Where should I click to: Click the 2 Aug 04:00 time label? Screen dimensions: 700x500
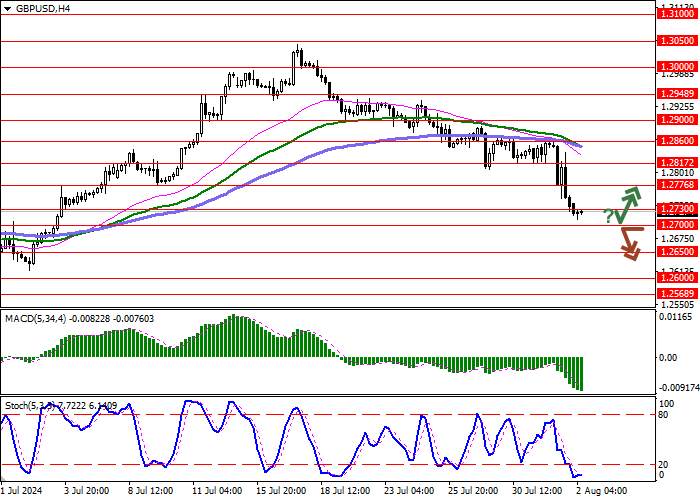coord(600,491)
